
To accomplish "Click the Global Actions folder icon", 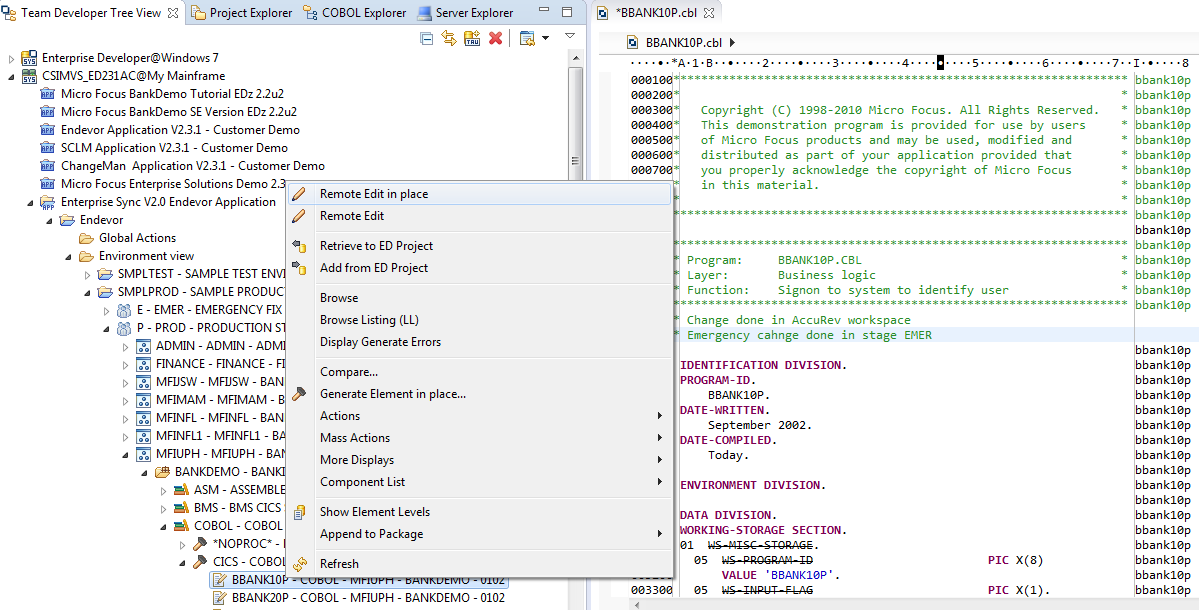I will [86, 238].
